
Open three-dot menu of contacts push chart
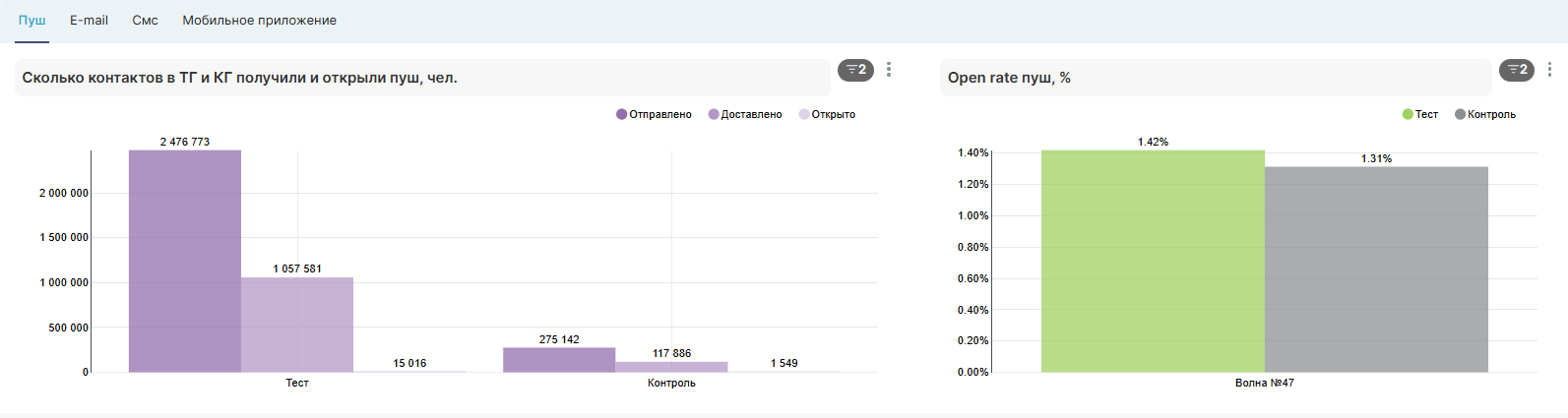889,70
